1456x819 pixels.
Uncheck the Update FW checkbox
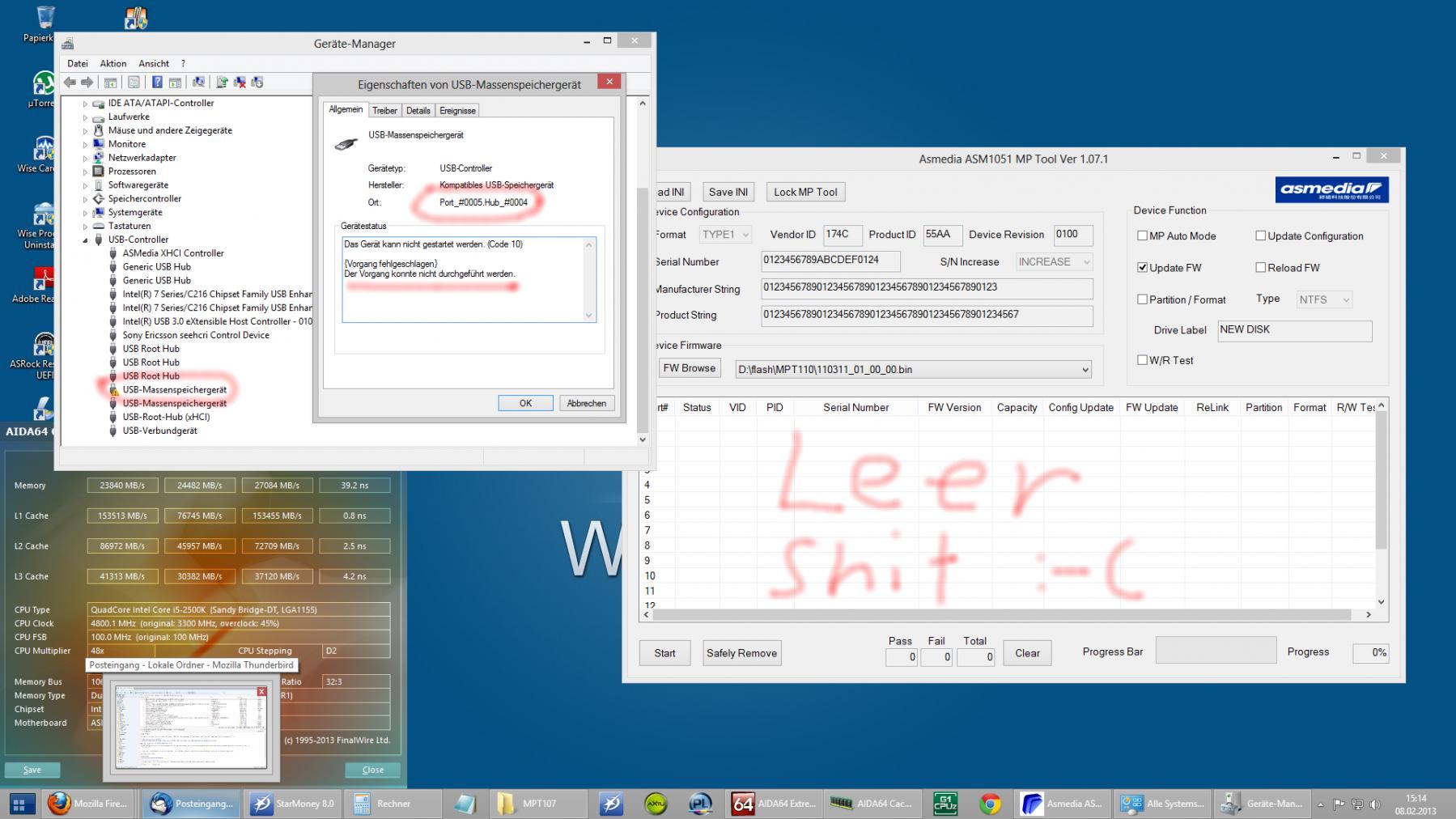click(1143, 267)
